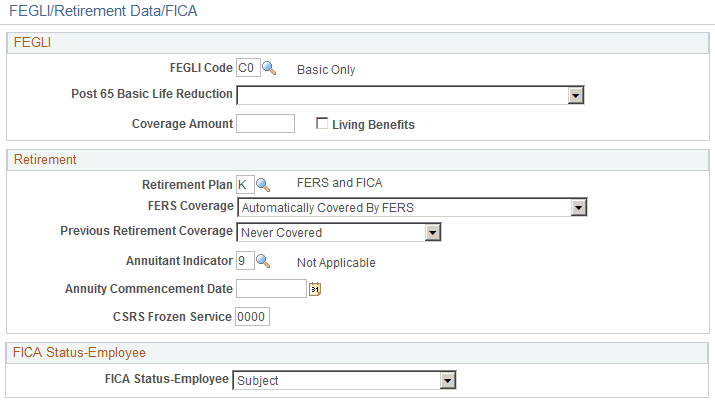The height and width of the screenshot is (405, 715).
Task: Click the 'FERS and FICA' description text
Action: click(339, 183)
